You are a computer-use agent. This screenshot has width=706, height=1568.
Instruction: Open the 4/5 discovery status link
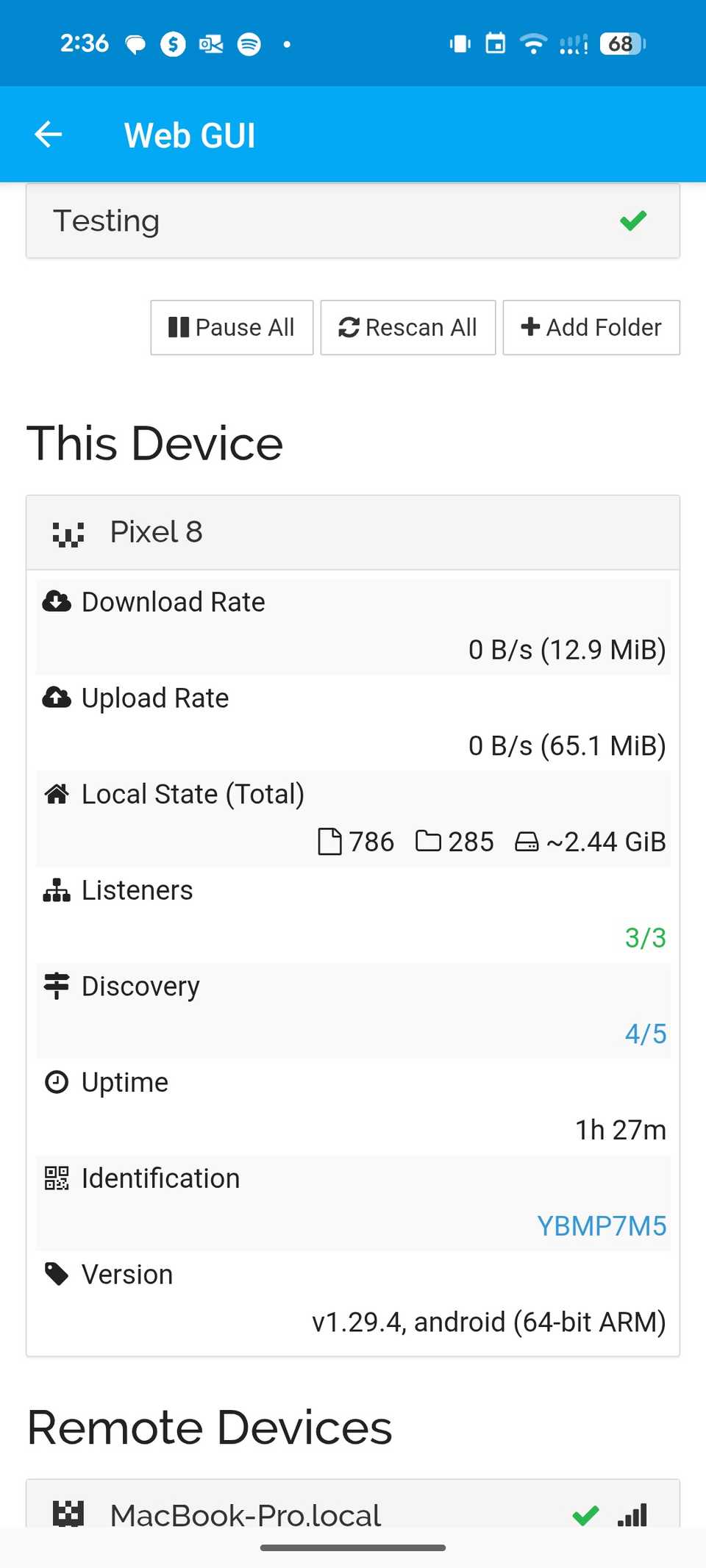point(645,1034)
